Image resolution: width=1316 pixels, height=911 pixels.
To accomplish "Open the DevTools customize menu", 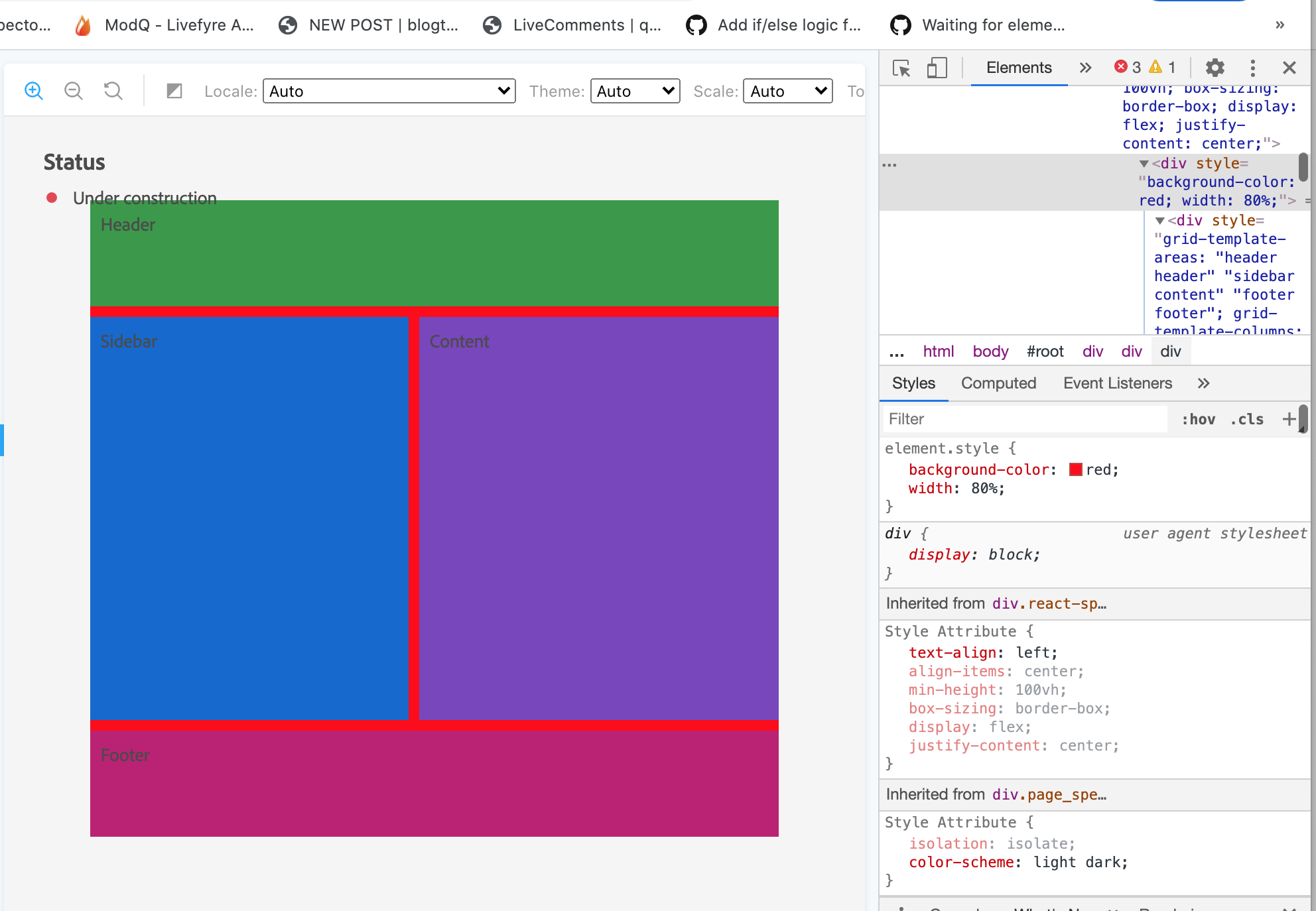I will click(1252, 68).
